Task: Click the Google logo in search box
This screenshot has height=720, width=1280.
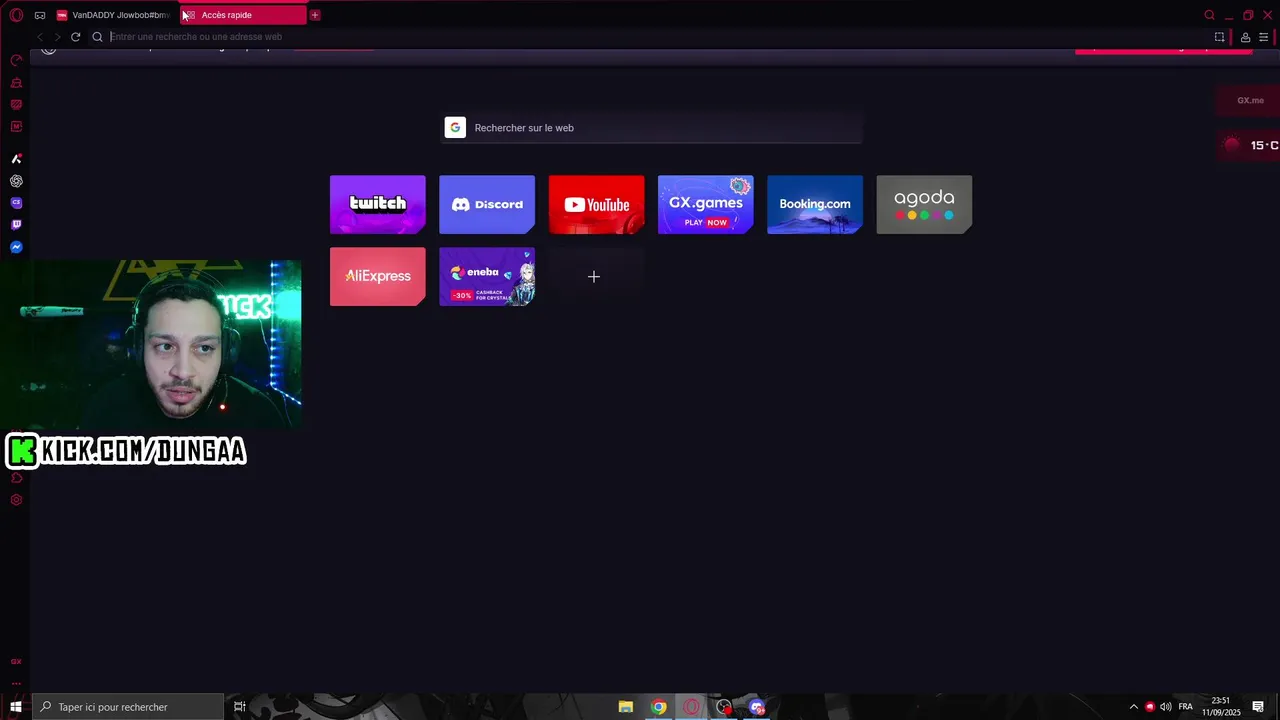Action: click(455, 128)
